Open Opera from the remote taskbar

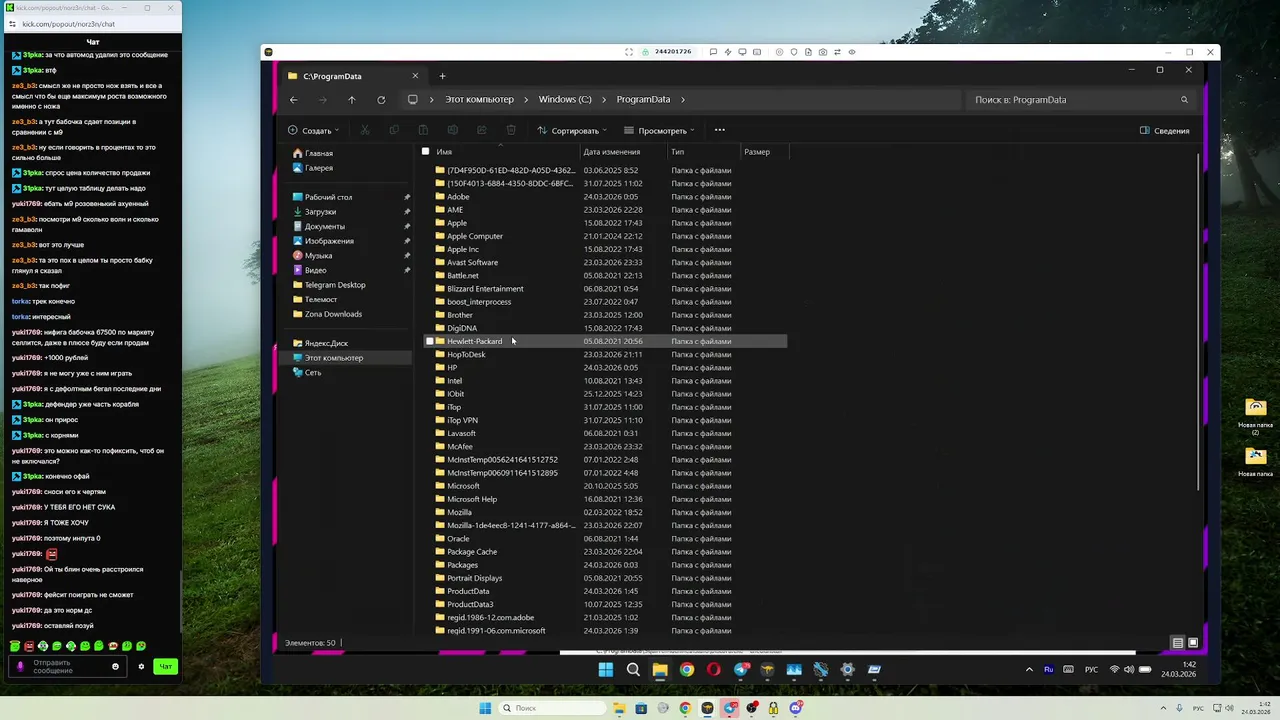pos(714,670)
